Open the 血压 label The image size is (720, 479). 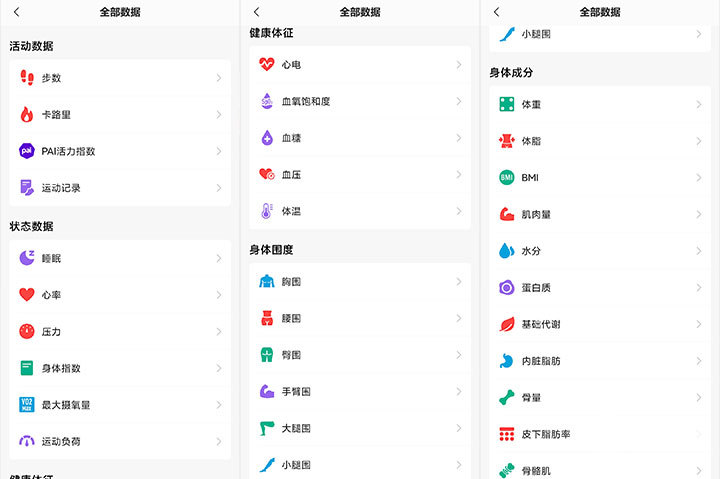(x=291, y=175)
